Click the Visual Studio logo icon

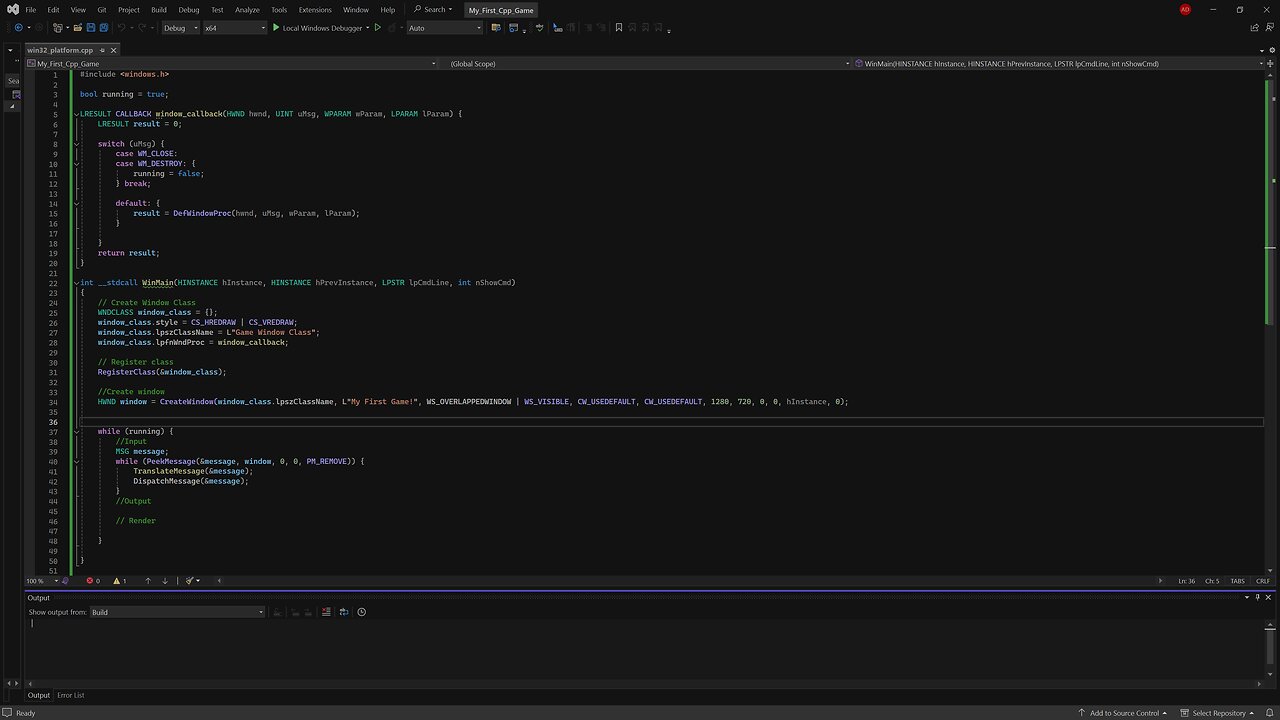pos(12,9)
